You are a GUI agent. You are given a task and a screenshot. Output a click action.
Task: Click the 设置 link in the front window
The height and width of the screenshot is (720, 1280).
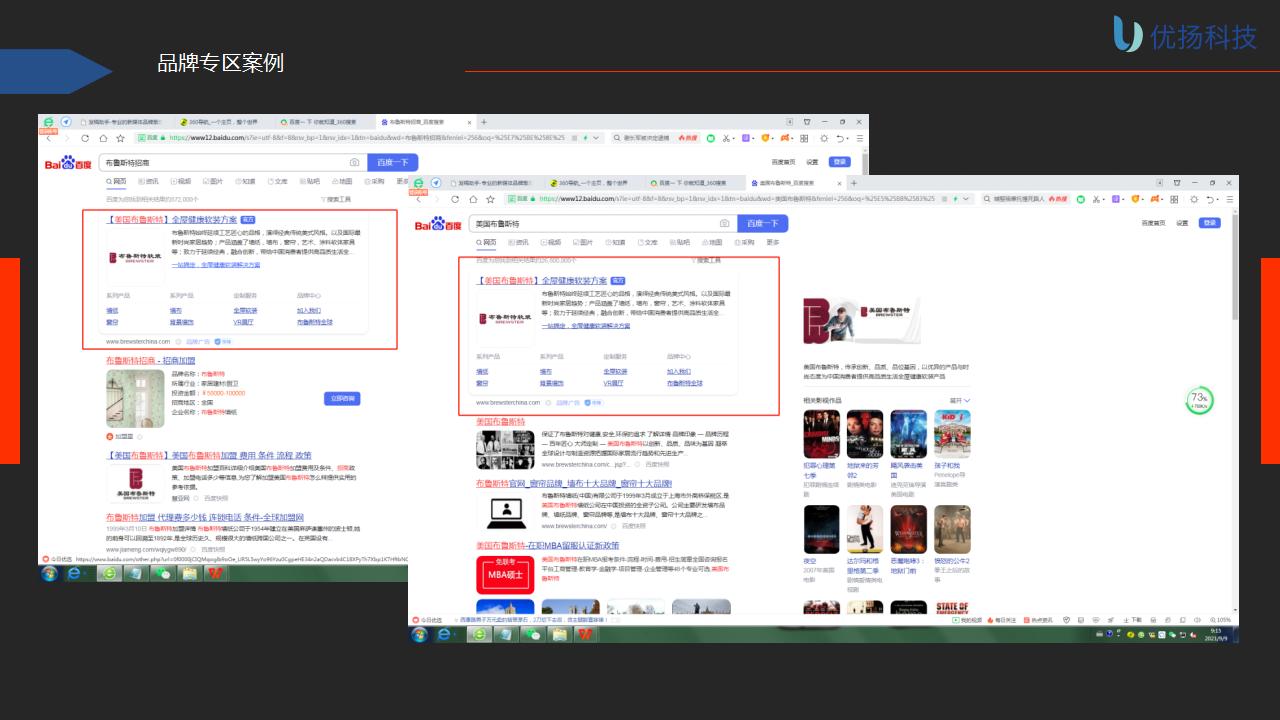[x=1182, y=223]
